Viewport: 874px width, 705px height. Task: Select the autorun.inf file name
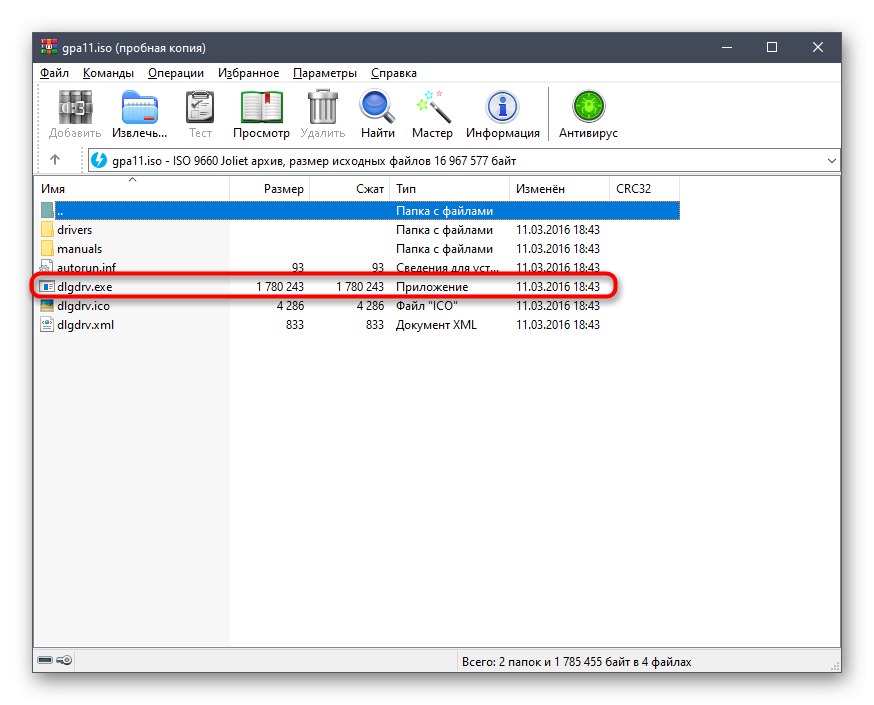click(x=86, y=268)
